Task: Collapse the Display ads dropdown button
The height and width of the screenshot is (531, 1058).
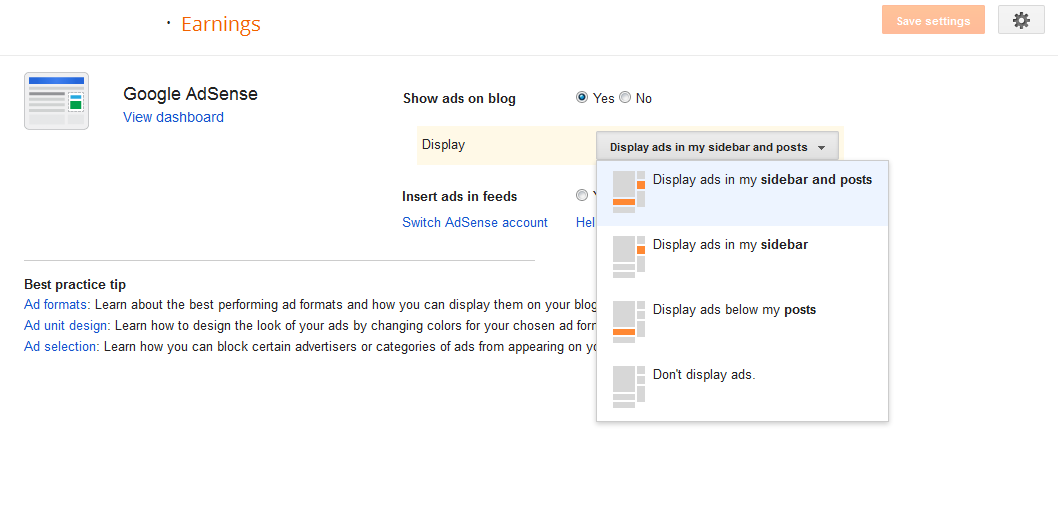Action: point(717,146)
